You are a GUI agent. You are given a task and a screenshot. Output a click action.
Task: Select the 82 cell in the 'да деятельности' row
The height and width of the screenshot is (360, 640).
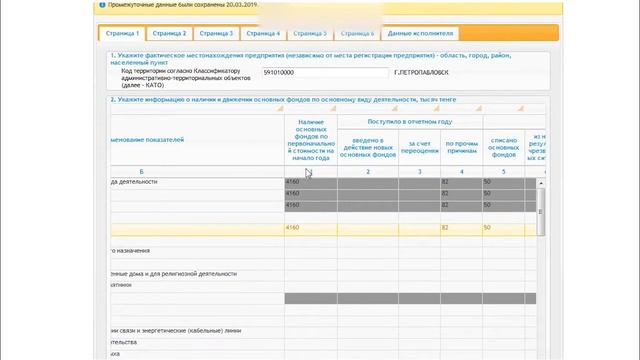pyautogui.click(x=461, y=182)
